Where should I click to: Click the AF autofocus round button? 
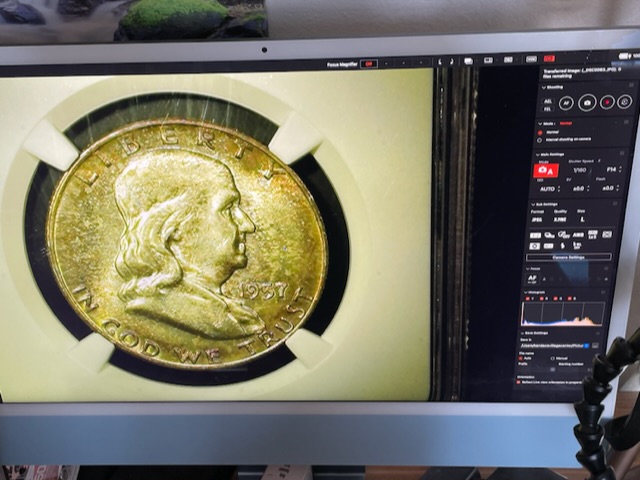pyautogui.click(x=566, y=103)
